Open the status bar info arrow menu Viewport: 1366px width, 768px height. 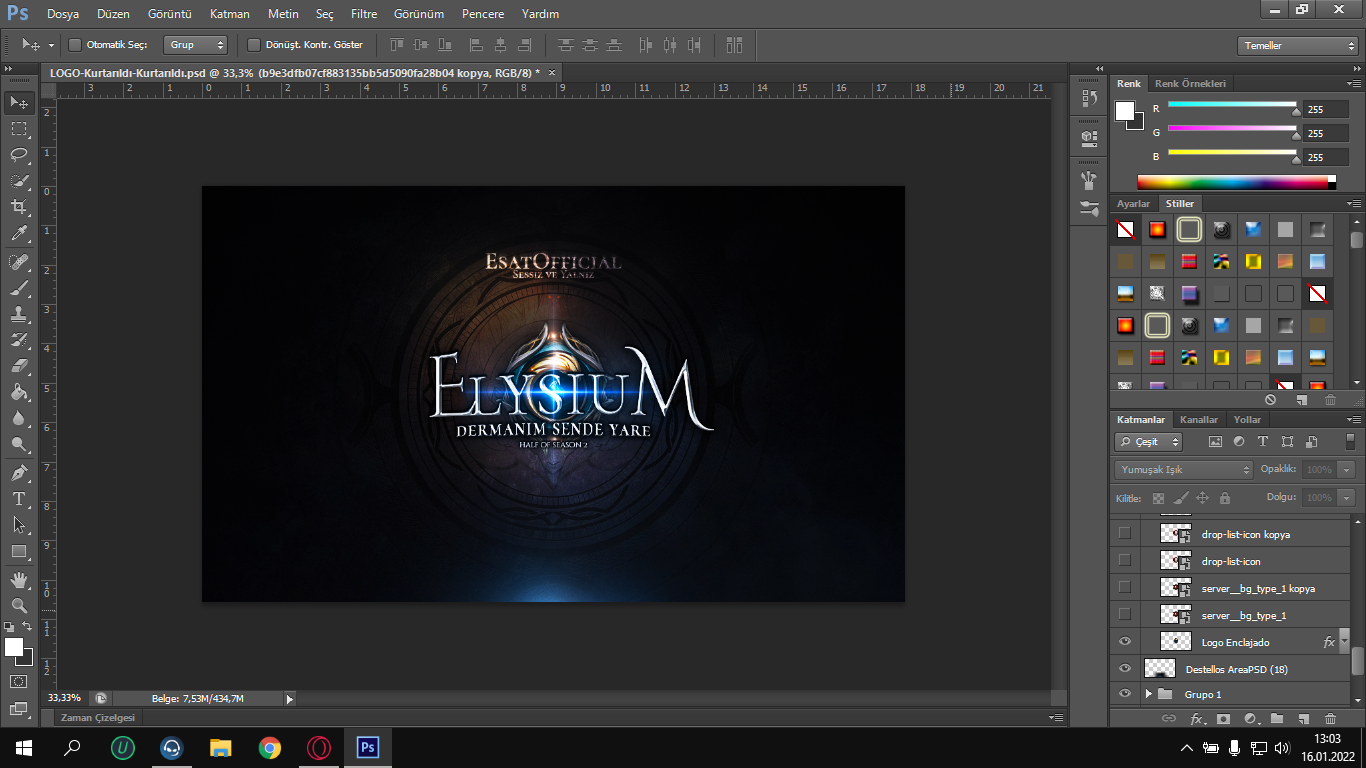point(290,699)
